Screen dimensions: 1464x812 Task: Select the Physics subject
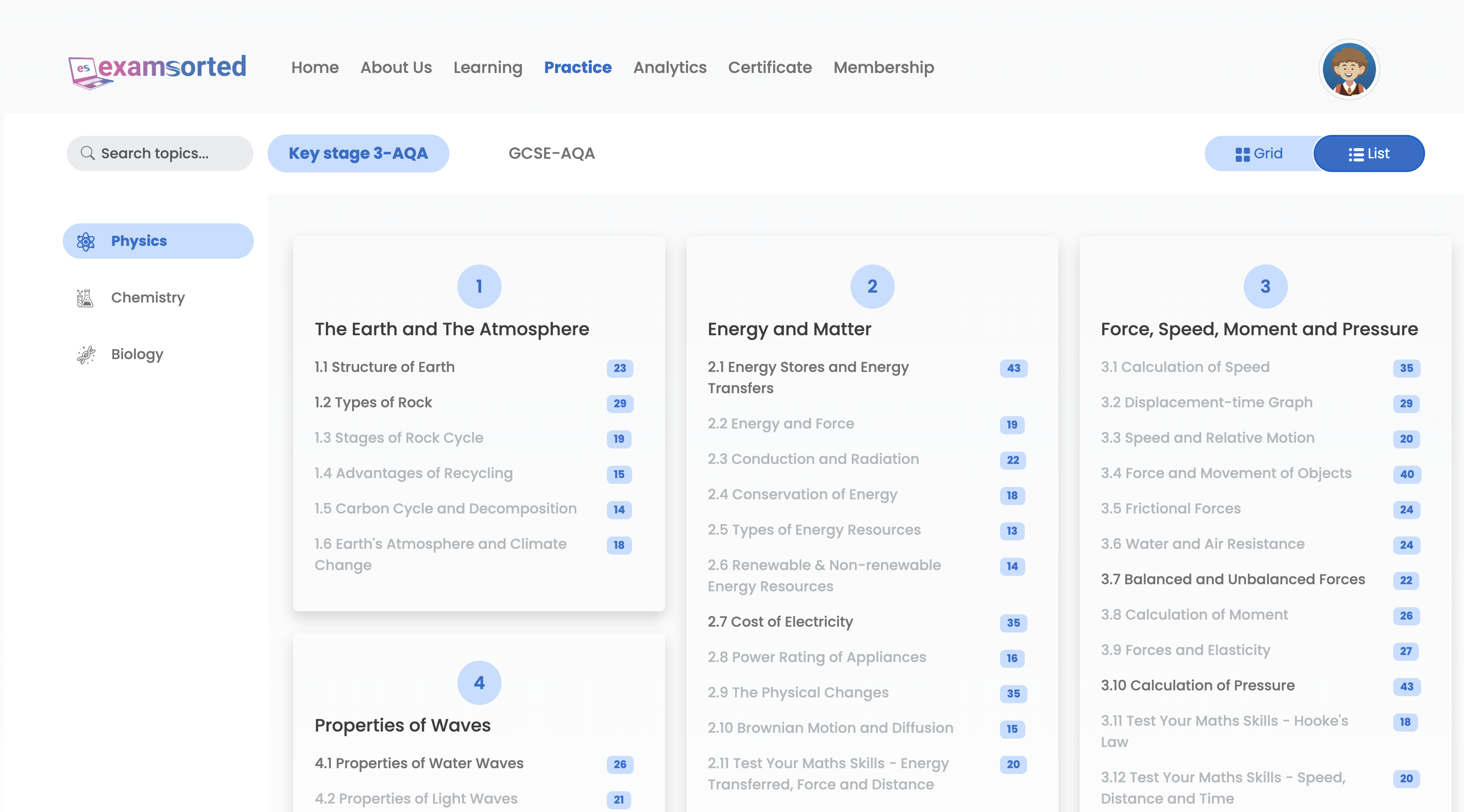(x=158, y=241)
